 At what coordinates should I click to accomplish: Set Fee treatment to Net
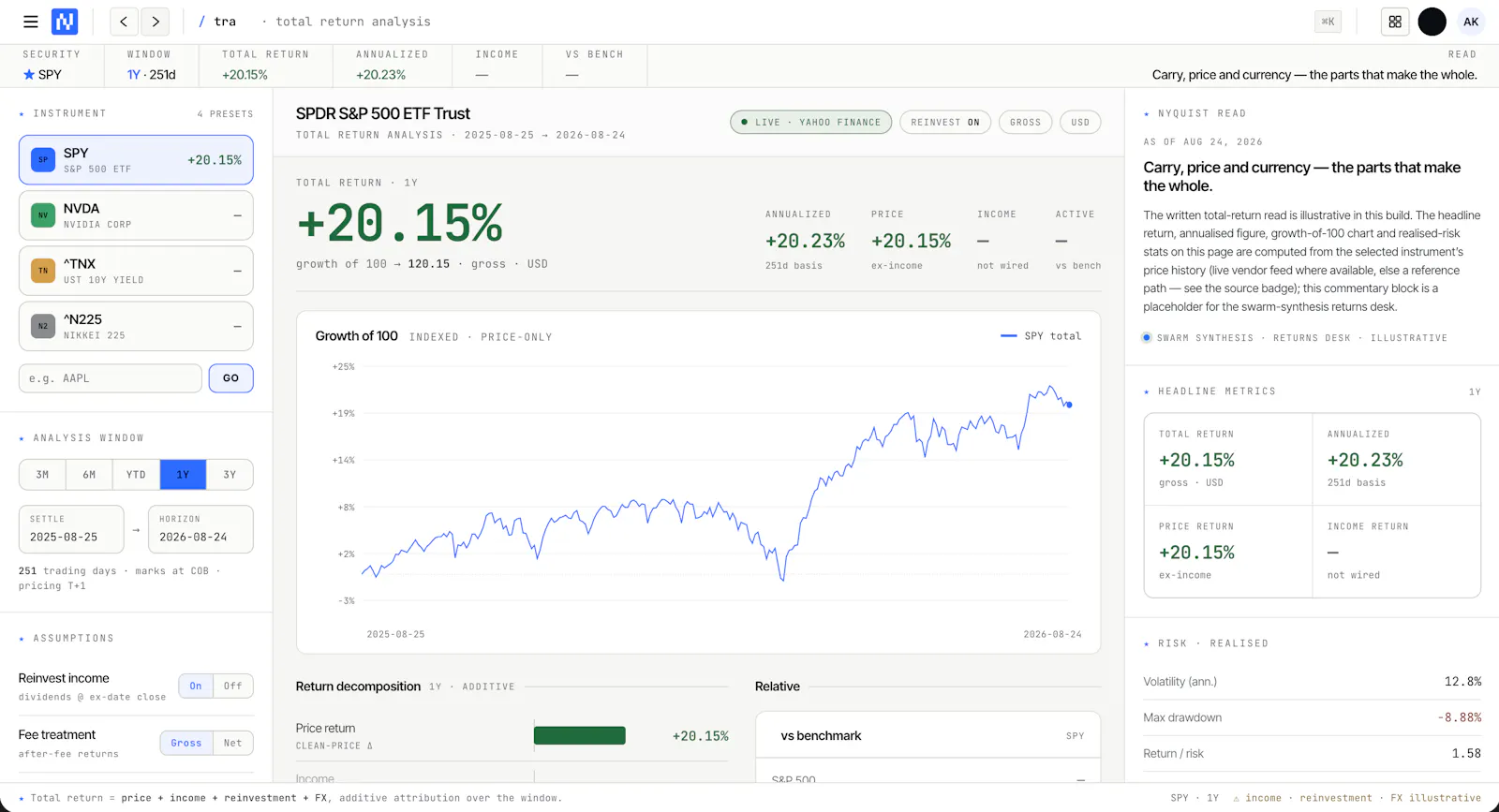coord(233,744)
